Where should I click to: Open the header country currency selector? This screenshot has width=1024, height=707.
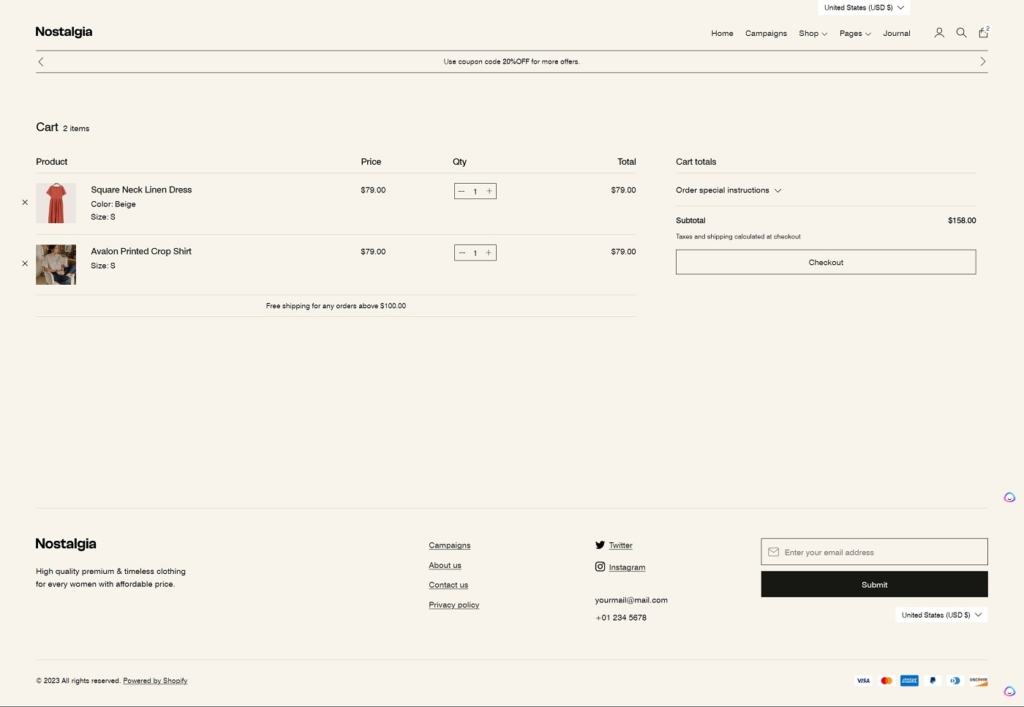point(864,8)
